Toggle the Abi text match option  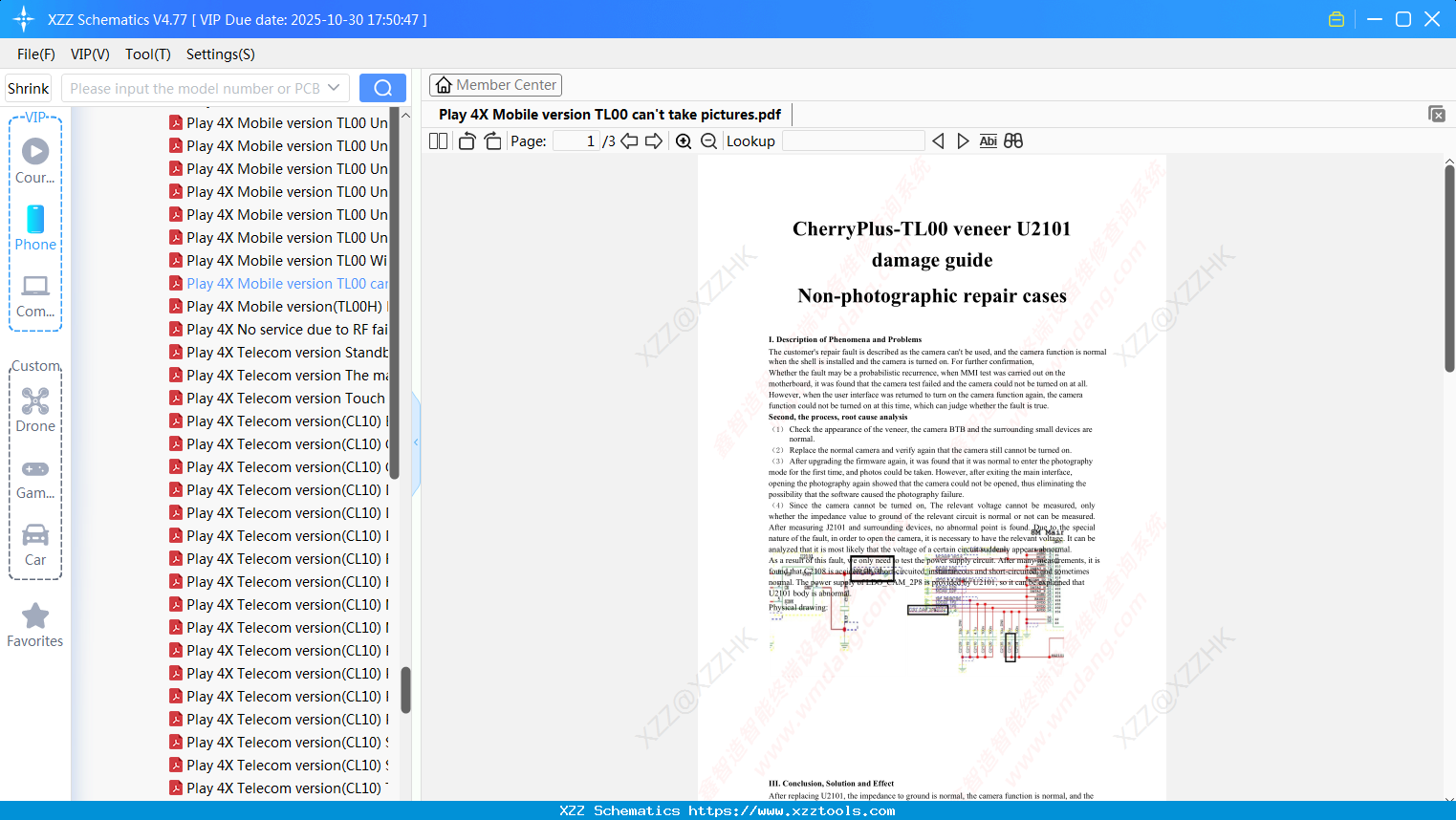pyautogui.click(x=988, y=141)
